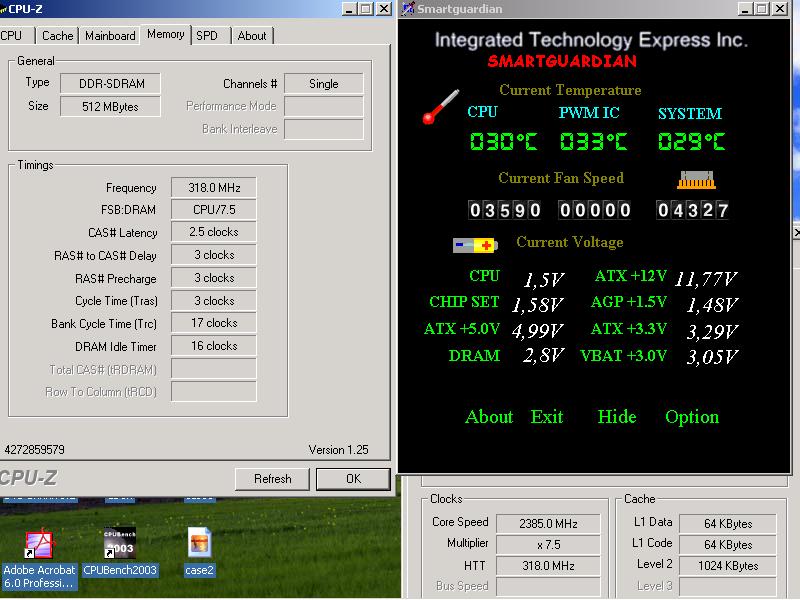Click the RAS# to CAS# Delay value
800x600 pixels.
tap(214, 255)
